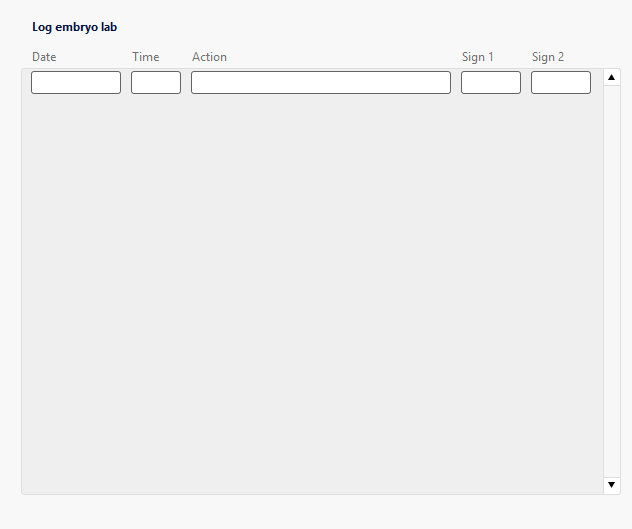Select the Action text field
Screen dimensions: 632x529
(321, 83)
